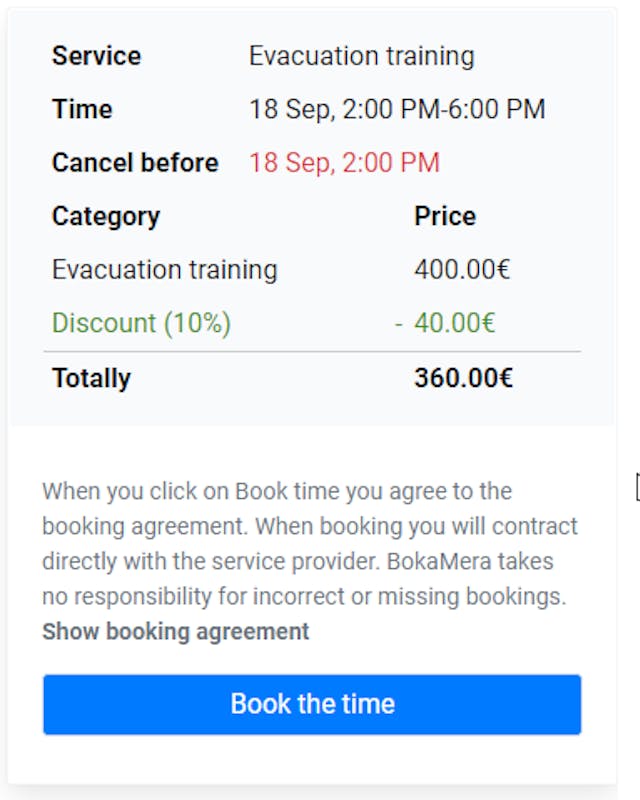Open the Show booking agreement link
Viewport: 640px width, 800px height.
pyautogui.click(x=176, y=632)
